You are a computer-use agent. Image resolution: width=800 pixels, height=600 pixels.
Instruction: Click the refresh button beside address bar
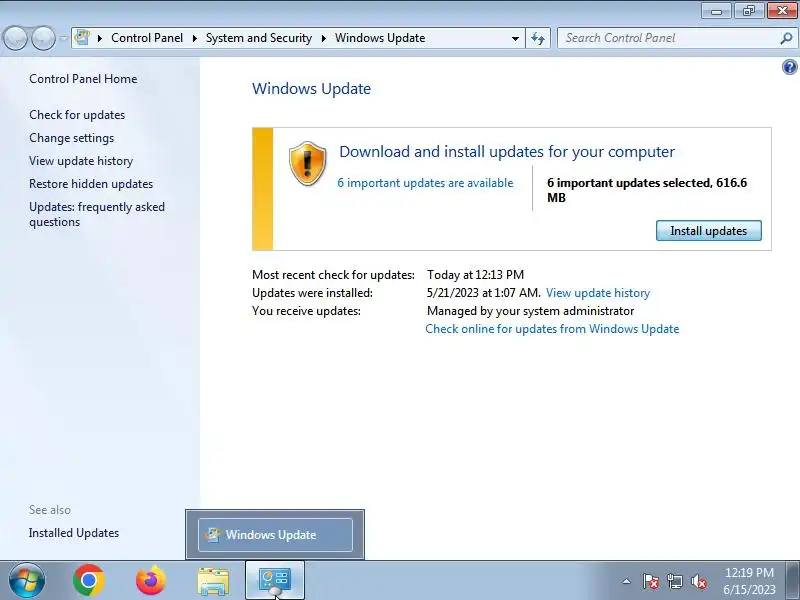tap(538, 38)
